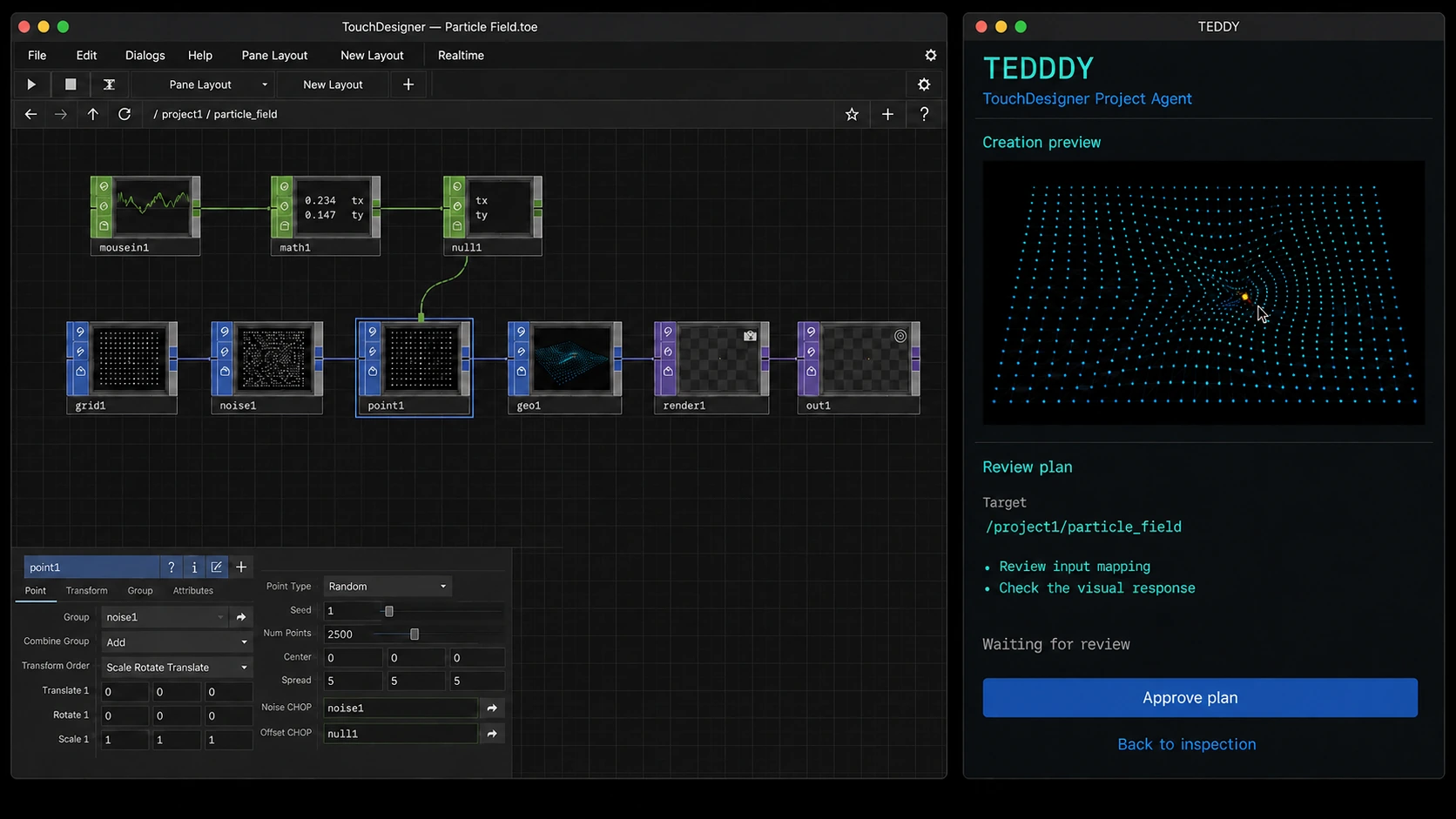
Task: Reload the network with refresh icon
Action: point(125,114)
